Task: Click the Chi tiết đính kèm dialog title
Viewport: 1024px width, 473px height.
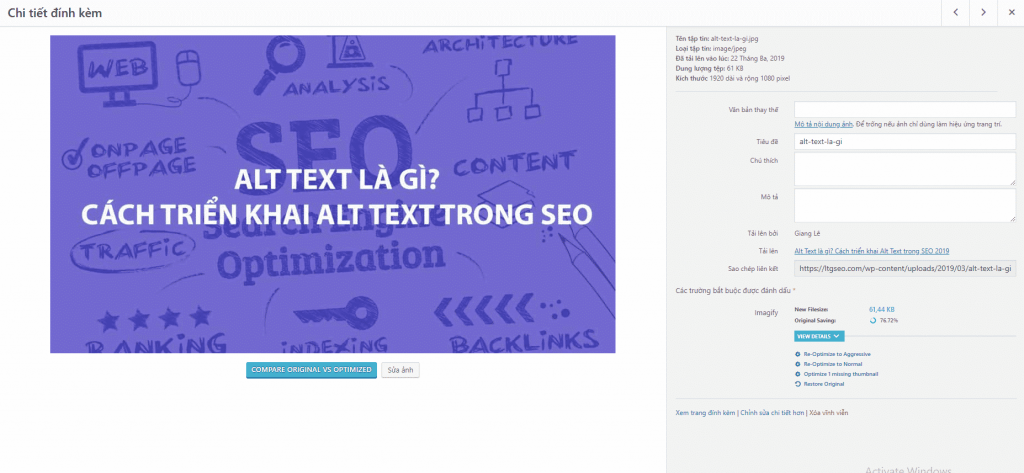Action: coord(55,13)
